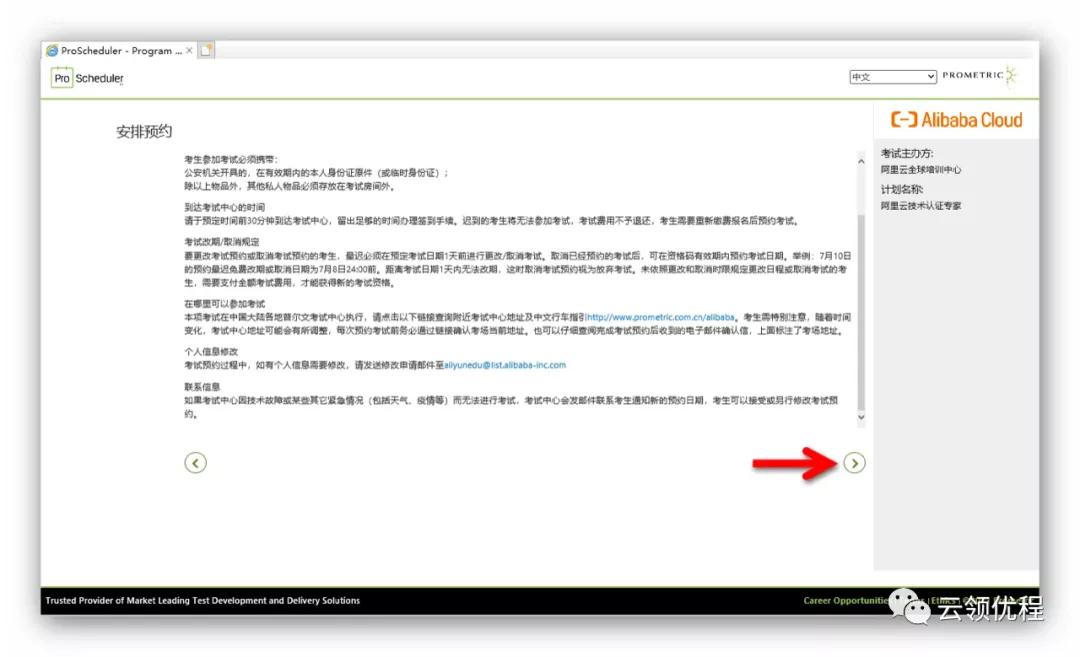This screenshot has height=657, width=1080.
Task: Click the Trusted Provider footer text
Action: tap(202, 601)
